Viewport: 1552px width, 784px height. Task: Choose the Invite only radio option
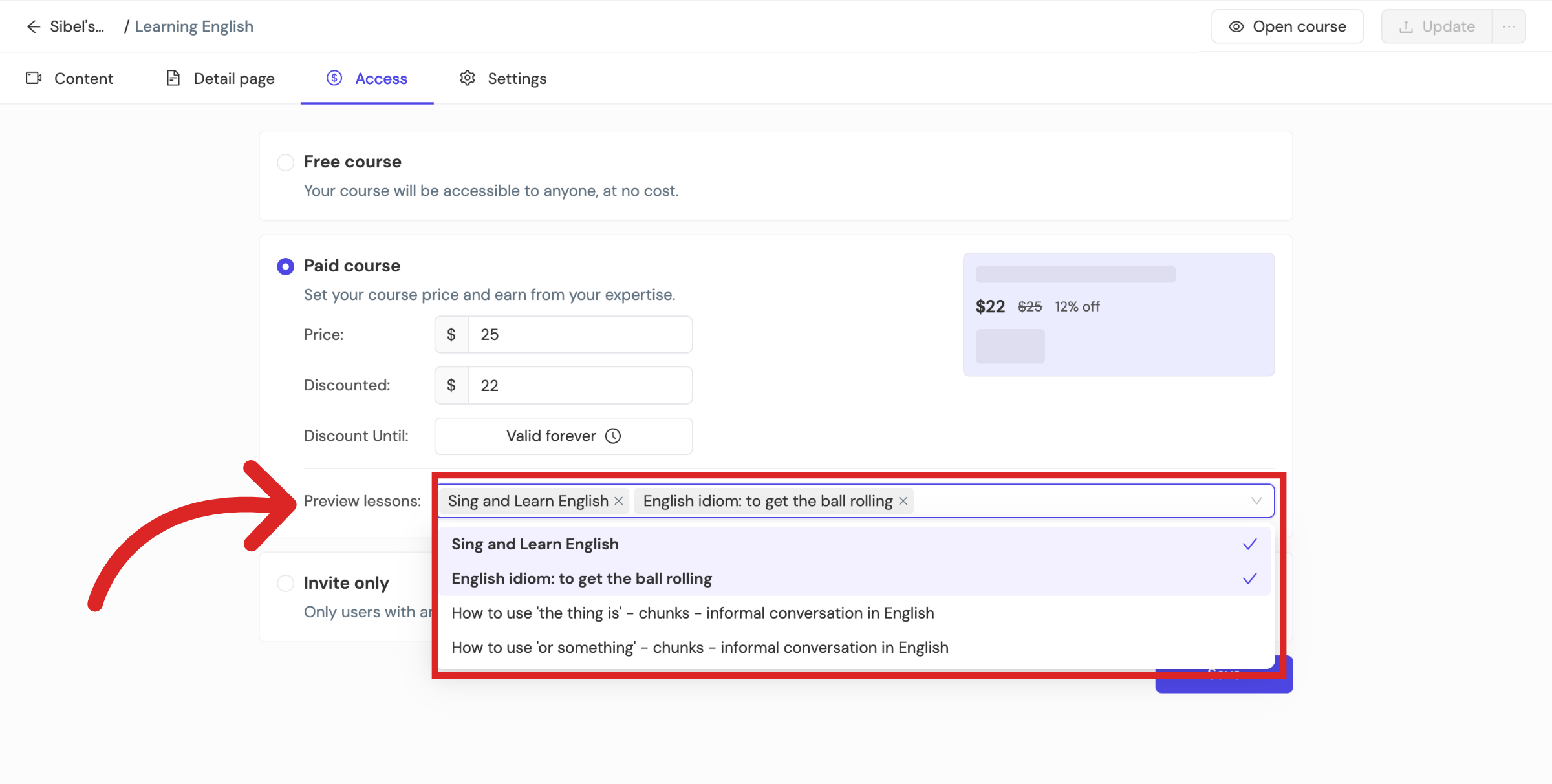point(285,583)
